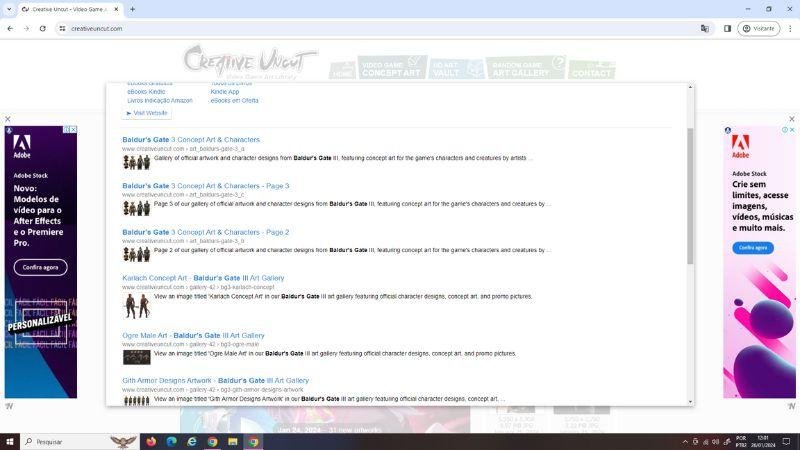Click the search results scrollbar thumb
800x450 pixels.
[690, 196]
